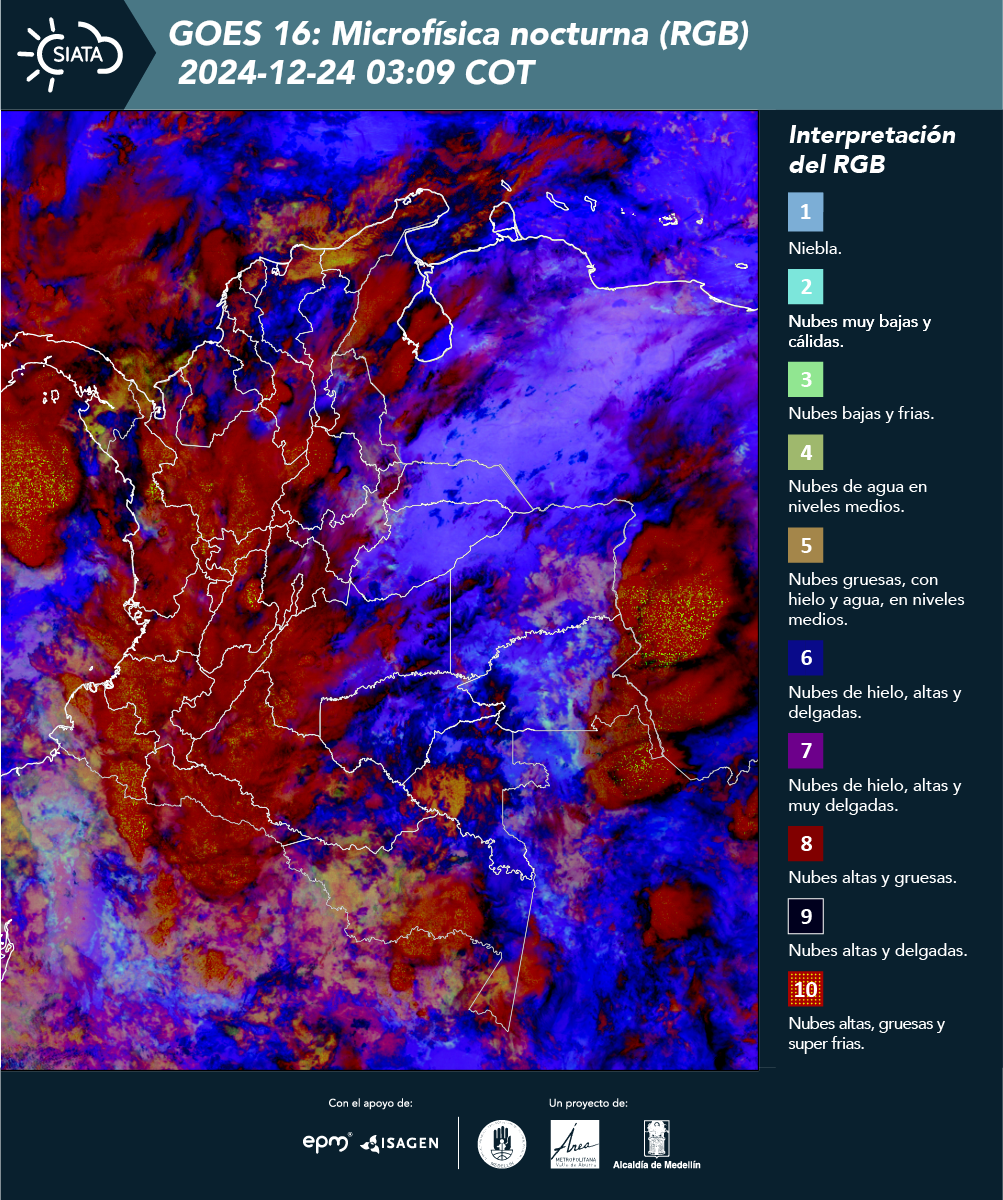Select legend swatch 2, very low warm clouds
Image resolution: width=1003 pixels, height=1200 pixels.
click(x=805, y=287)
